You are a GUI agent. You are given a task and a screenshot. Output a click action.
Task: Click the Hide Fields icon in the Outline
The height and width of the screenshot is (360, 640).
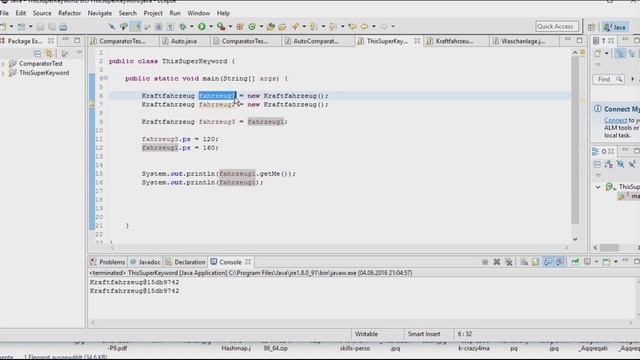pos(620,164)
